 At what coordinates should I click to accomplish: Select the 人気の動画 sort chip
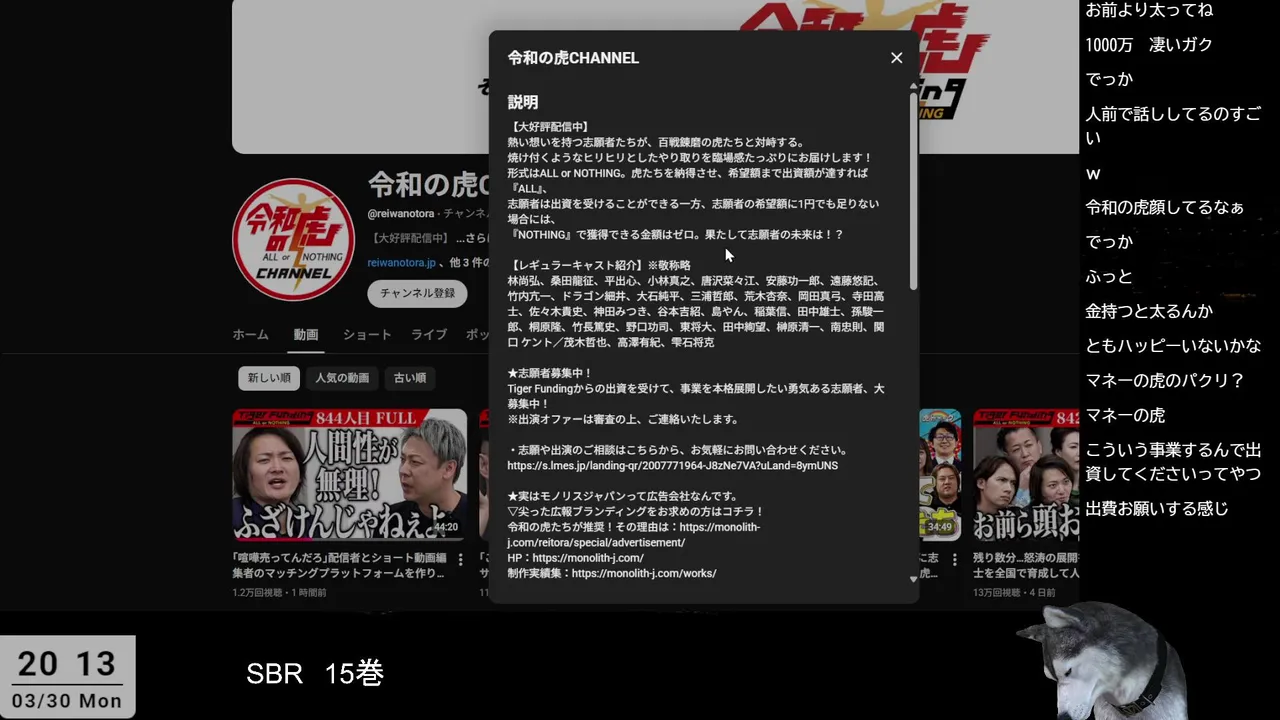(x=342, y=378)
